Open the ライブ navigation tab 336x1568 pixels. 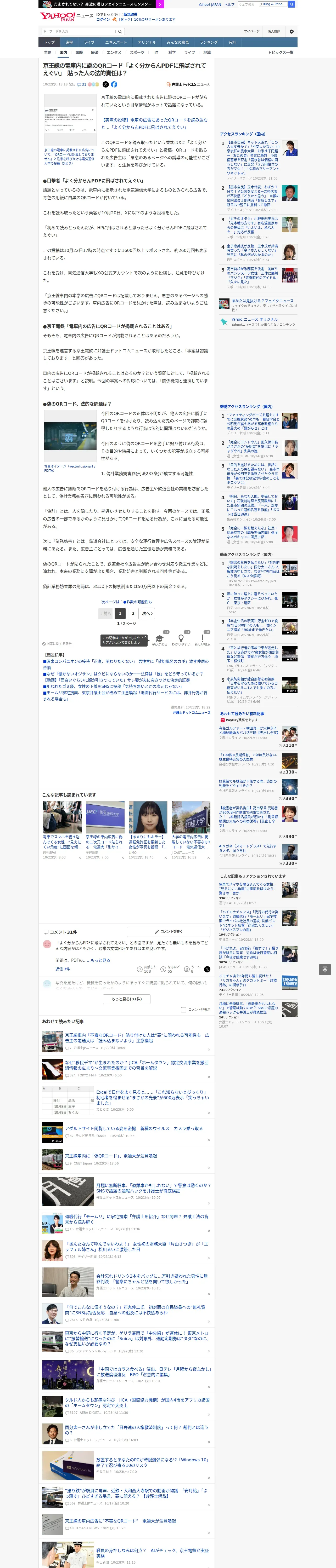(x=89, y=43)
